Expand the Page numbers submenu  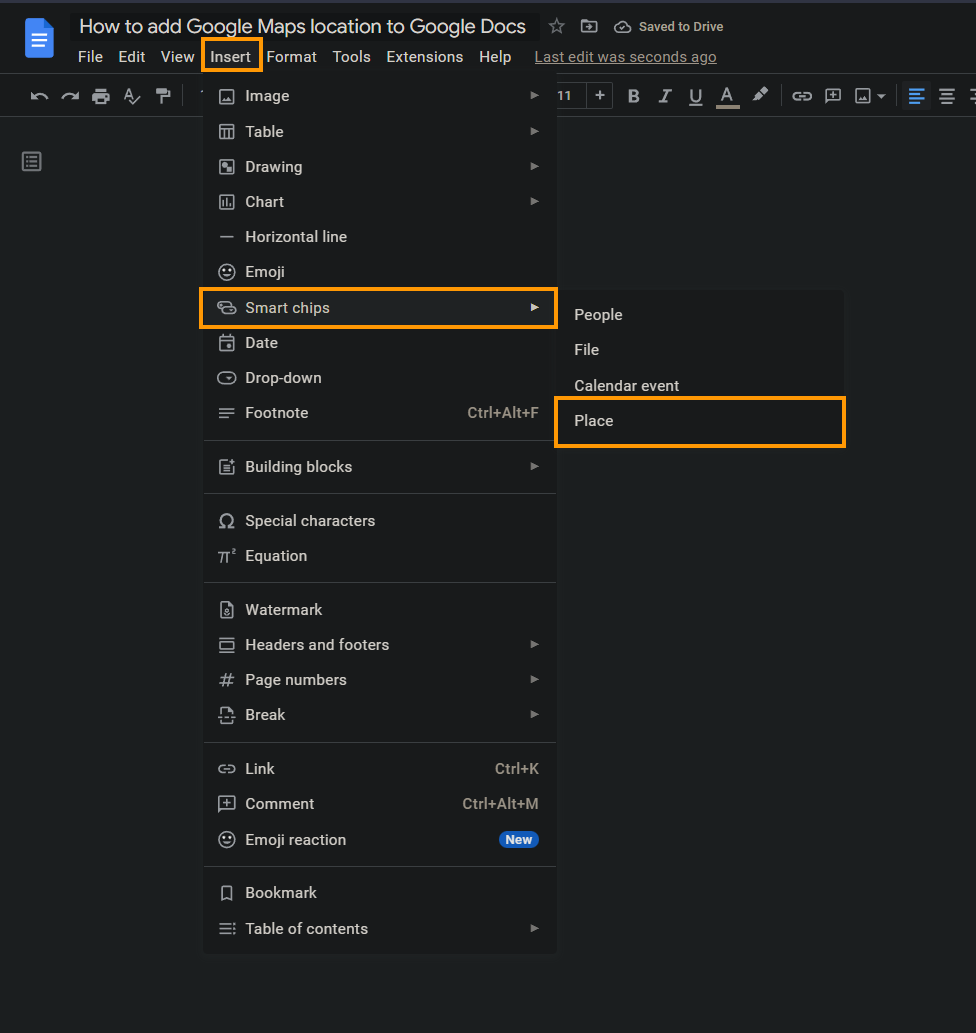pyautogui.click(x=380, y=679)
